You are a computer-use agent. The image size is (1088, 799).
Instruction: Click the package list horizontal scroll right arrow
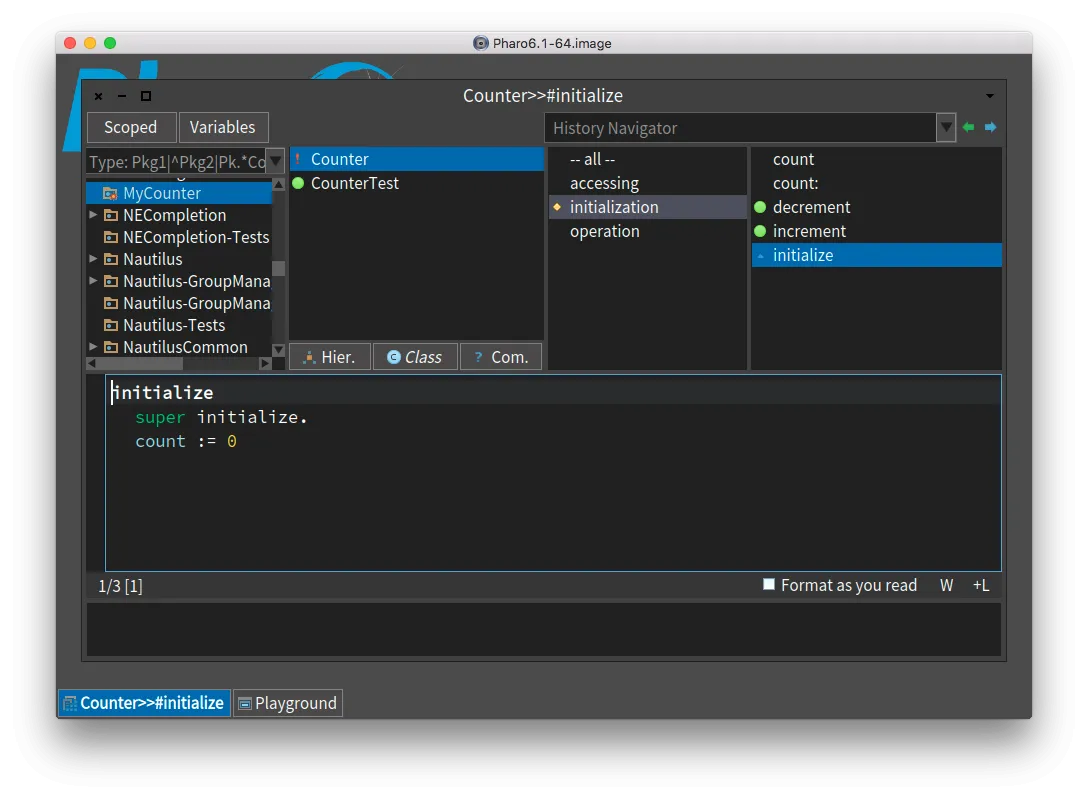[x=265, y=363]
